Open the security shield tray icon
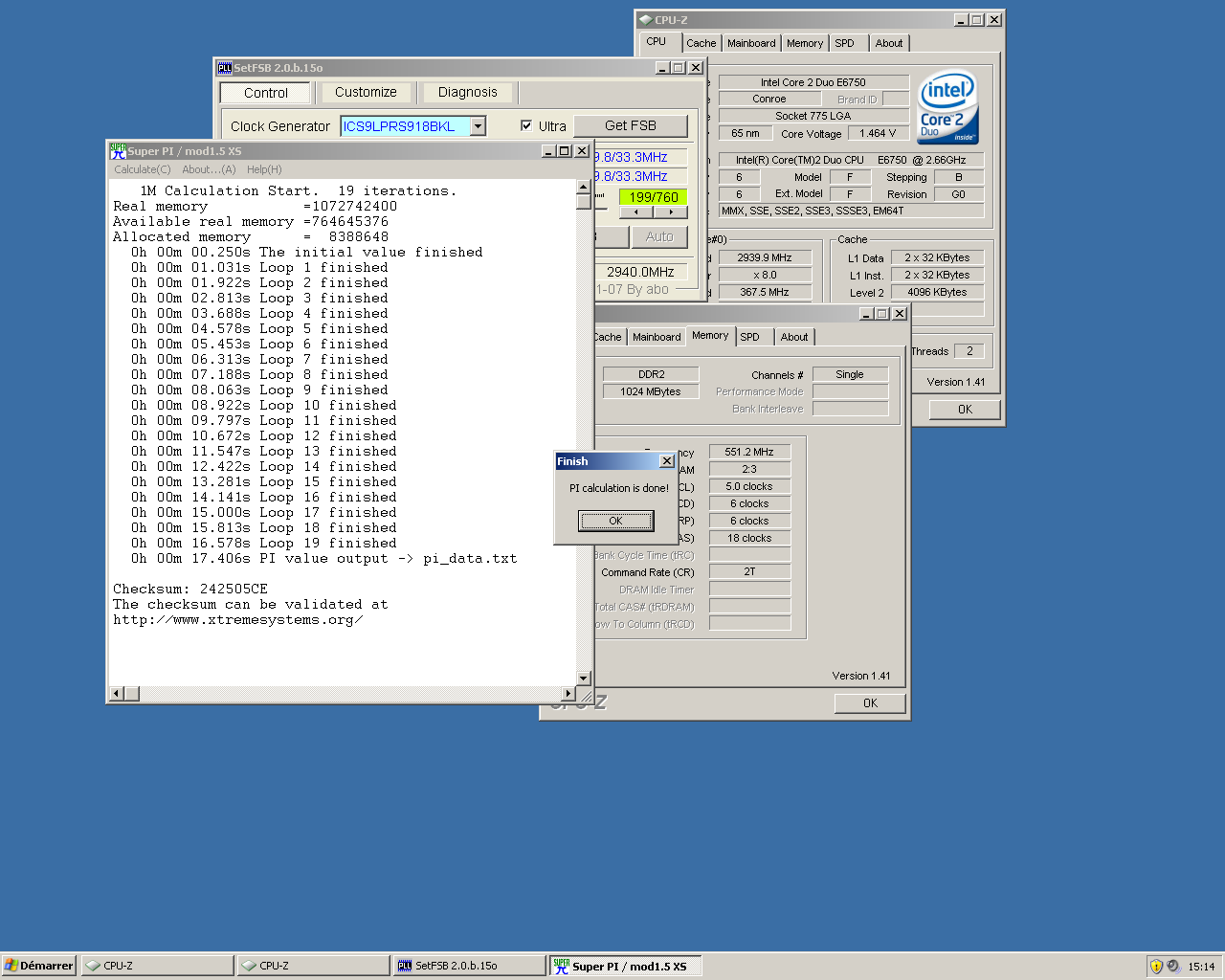Screen dimensions: 1225x980 pos(1156,966)
